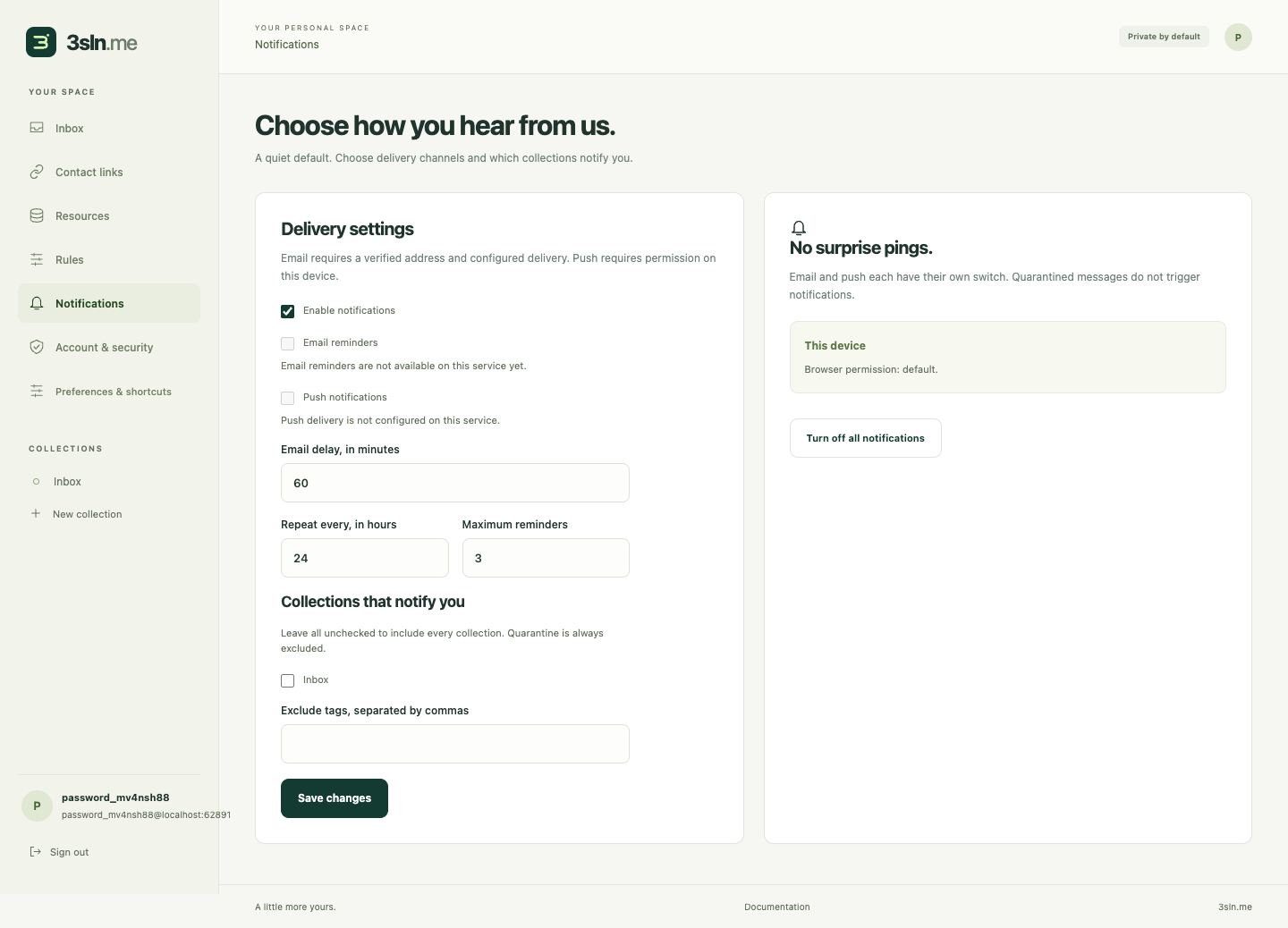The image size is (1288, 928).
Task: Toggle the Email reminders checkbox
Action: click(x=287, y=343)
